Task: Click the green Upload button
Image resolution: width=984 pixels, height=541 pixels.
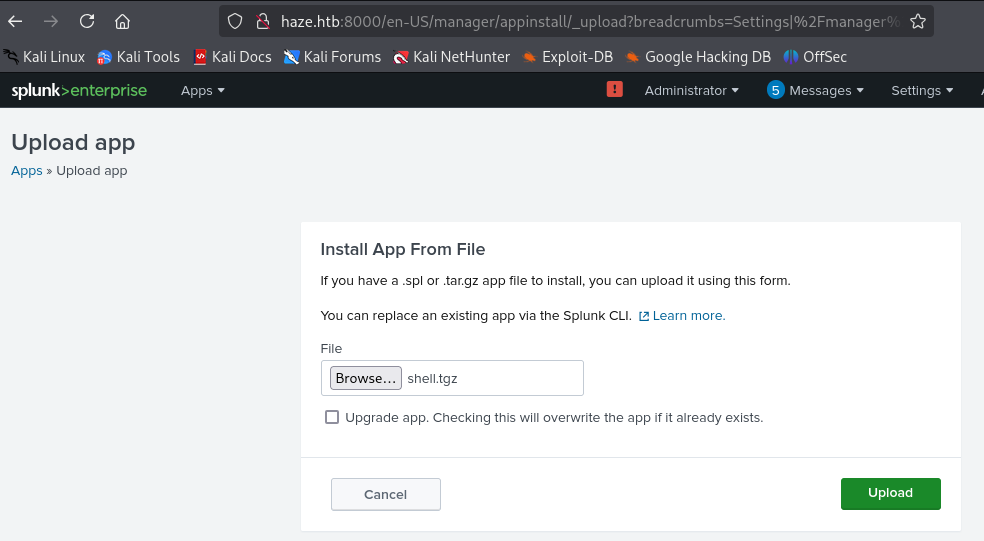Action: click(x=890, y=493)
